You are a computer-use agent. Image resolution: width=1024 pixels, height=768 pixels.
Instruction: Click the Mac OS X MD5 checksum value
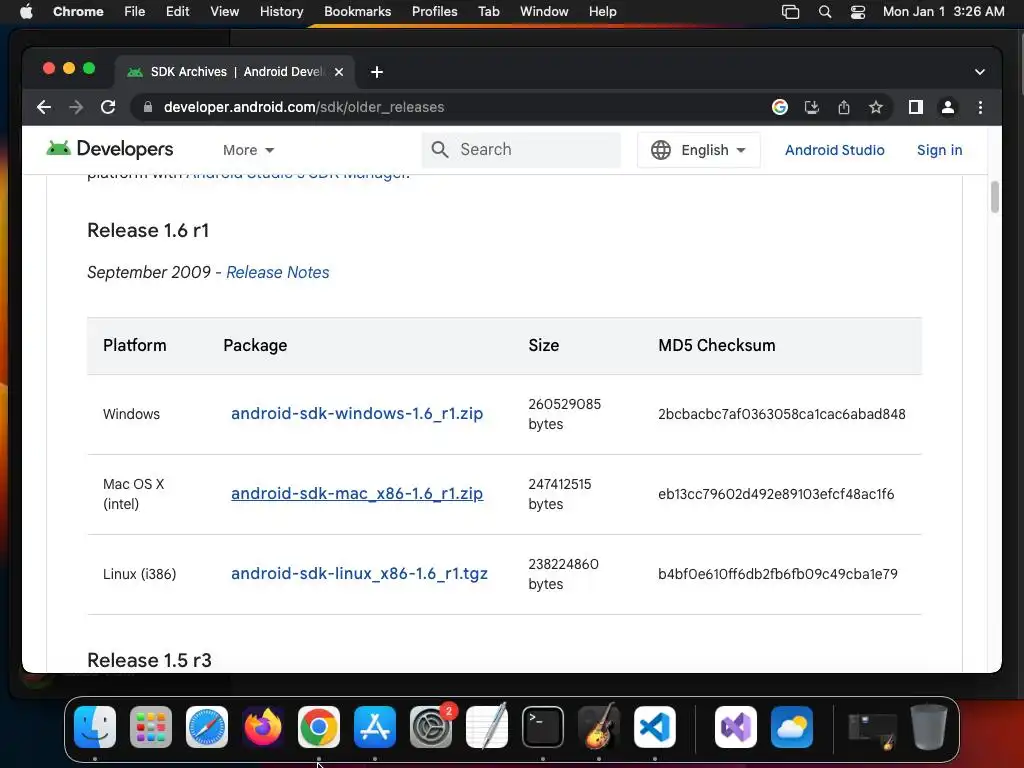click(x=776, y=494)
